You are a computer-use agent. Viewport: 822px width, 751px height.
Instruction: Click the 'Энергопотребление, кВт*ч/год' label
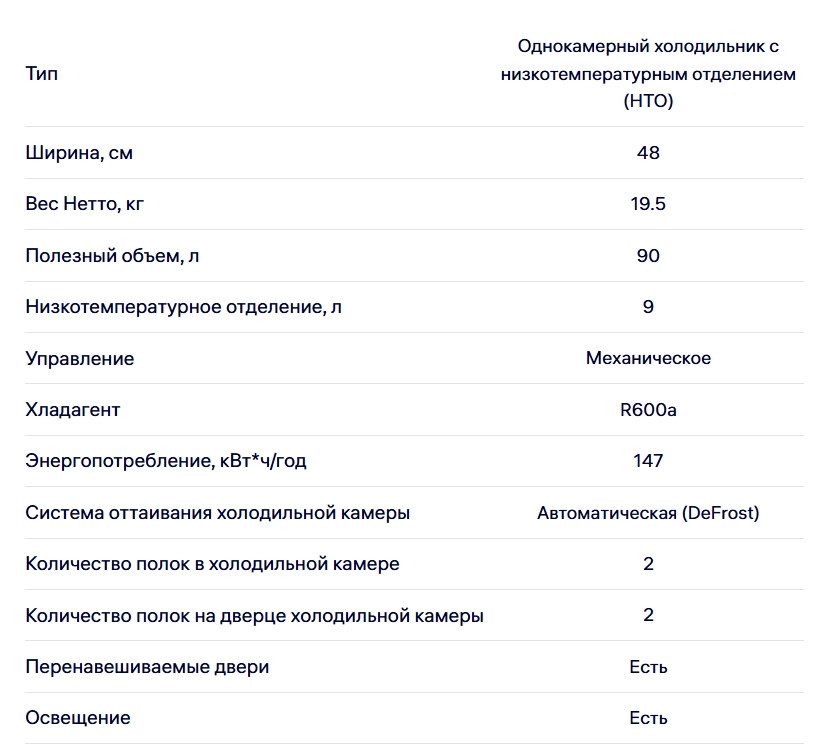166,461
